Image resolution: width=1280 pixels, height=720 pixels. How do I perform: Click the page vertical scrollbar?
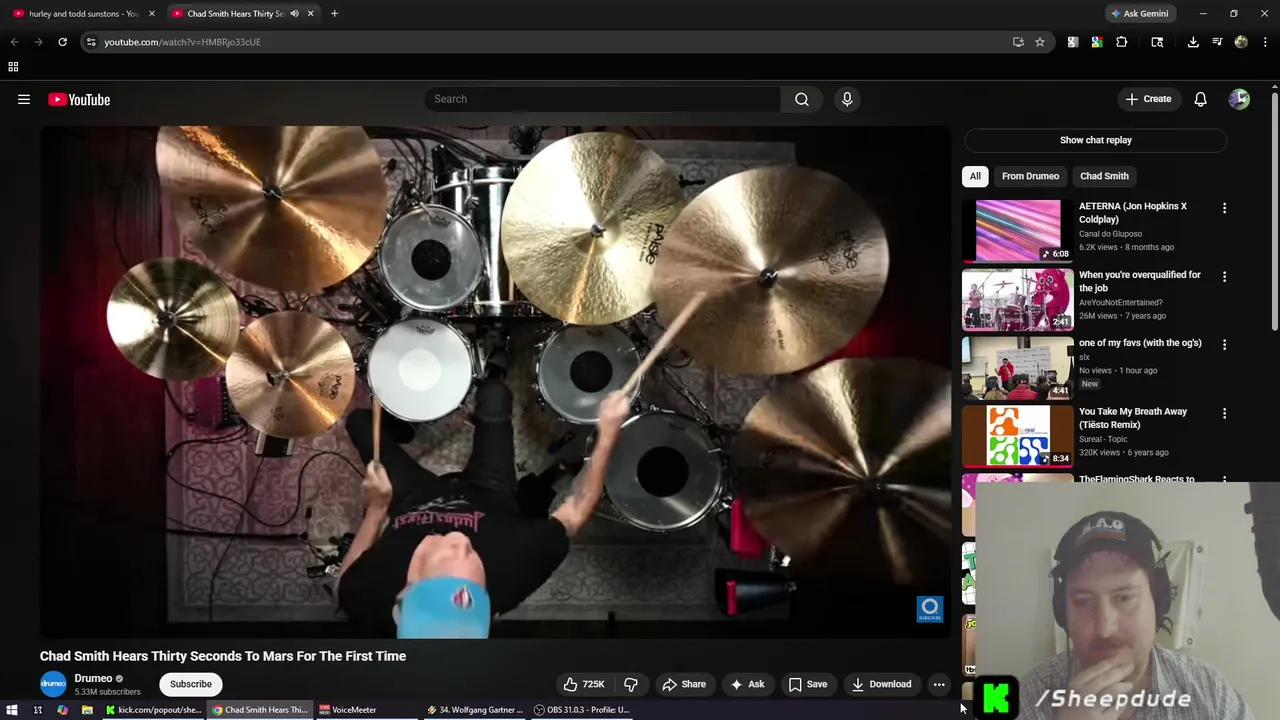coord(1275,210)
